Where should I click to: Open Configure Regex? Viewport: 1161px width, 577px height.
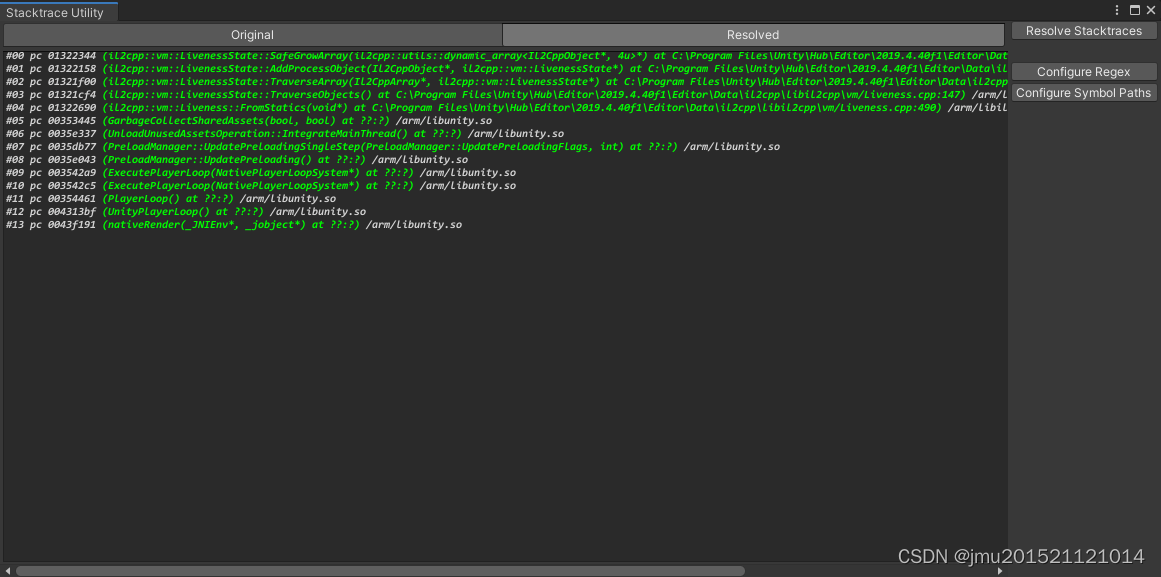point(1084,71)
